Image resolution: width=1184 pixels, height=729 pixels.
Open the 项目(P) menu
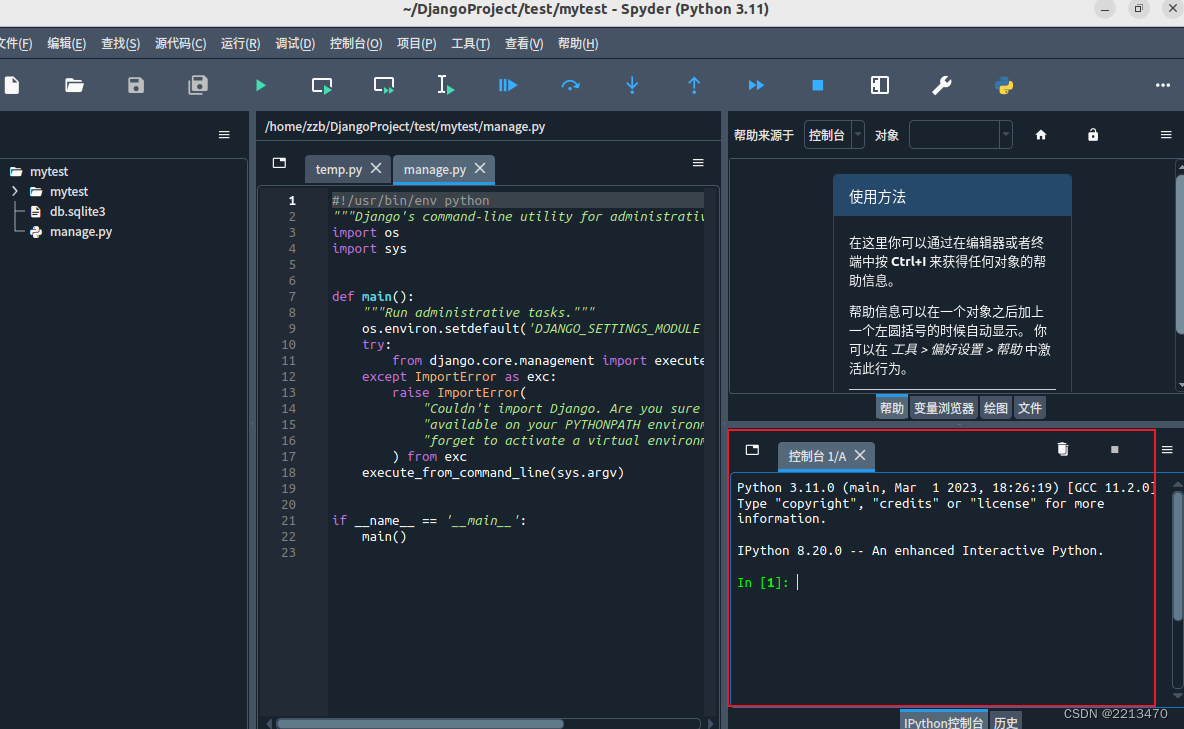417,43
